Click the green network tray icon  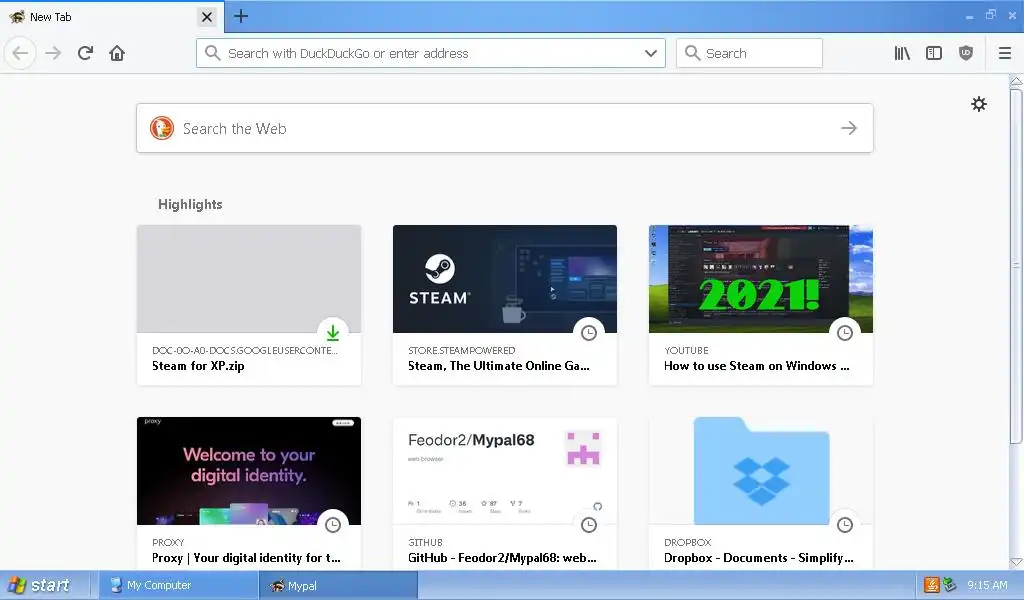click(950, 586)
